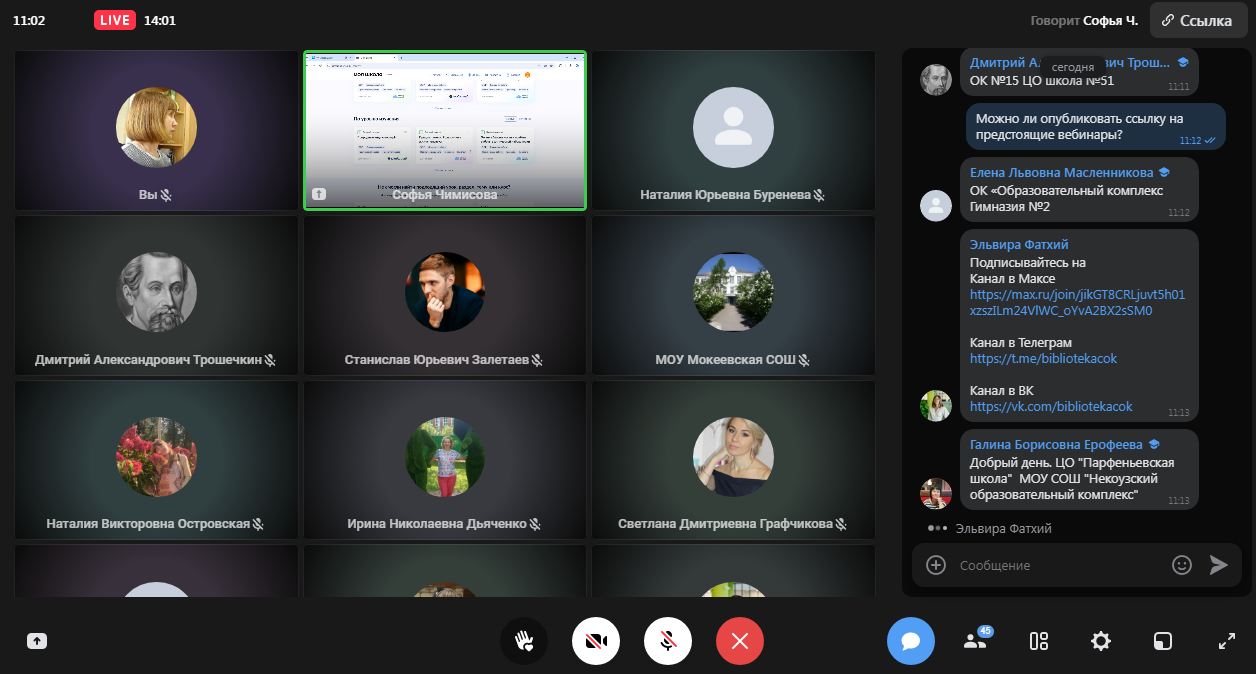The height and width of the screenshot is (674, 1256).
Task: Open the t.me/bibliotekacok Telegram link
Action: [x=1043, y=358]
